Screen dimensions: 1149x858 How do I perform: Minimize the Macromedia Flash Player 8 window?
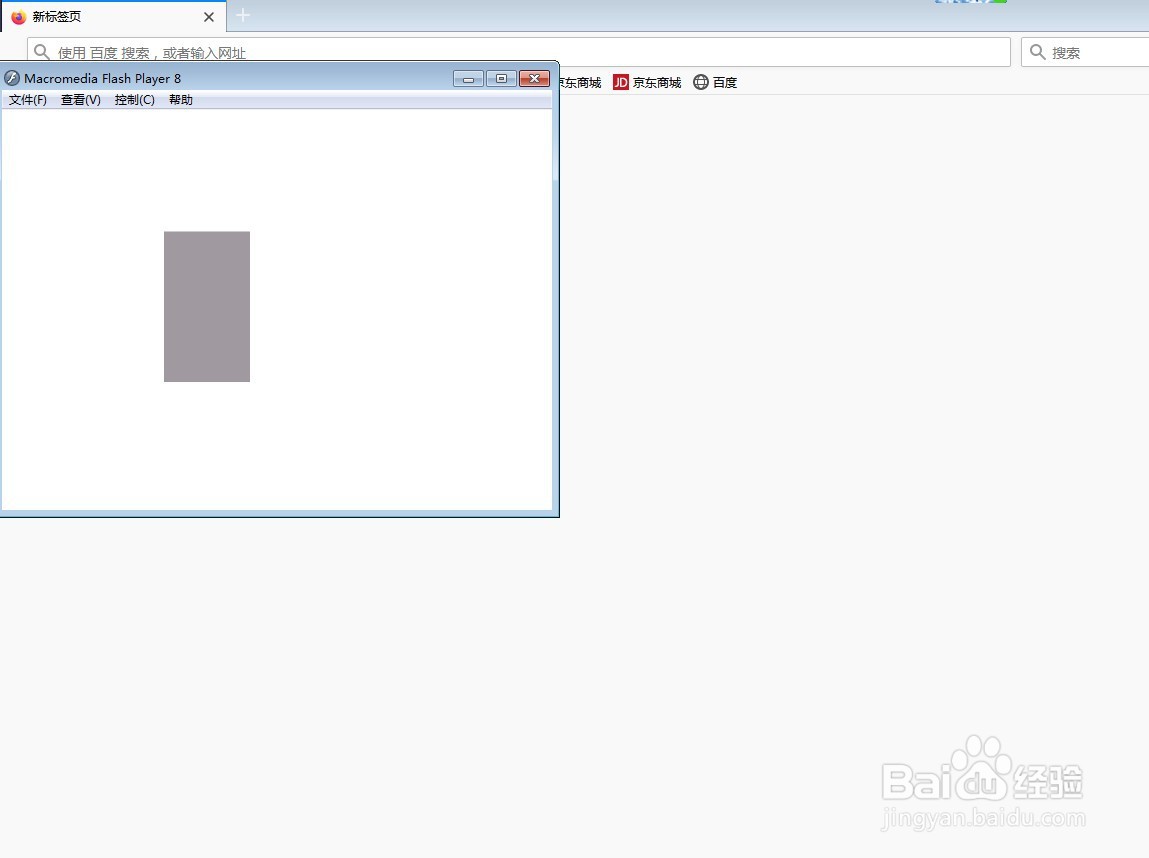click(468, 78)
